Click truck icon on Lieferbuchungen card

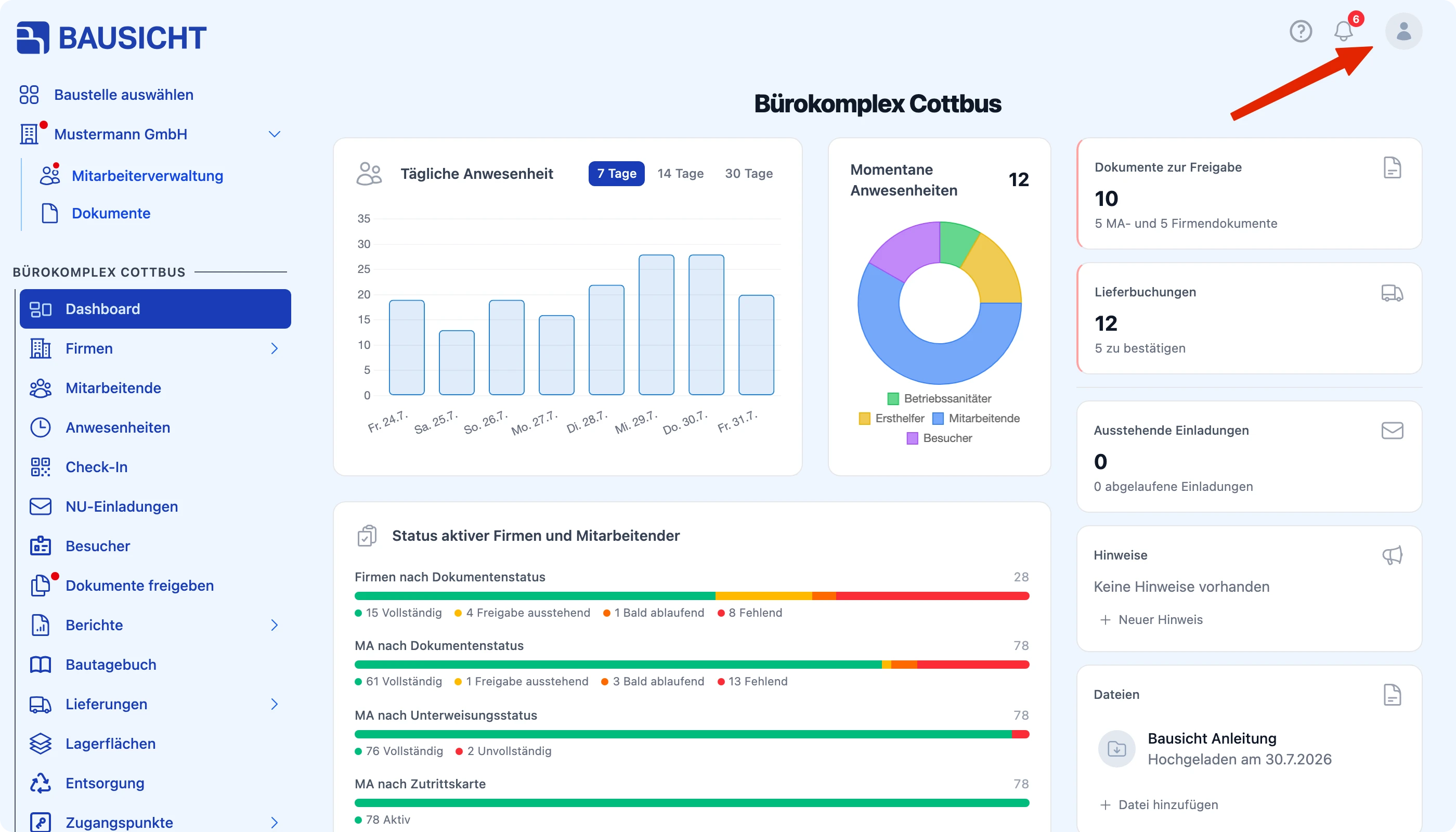[x=1392, y=293]
